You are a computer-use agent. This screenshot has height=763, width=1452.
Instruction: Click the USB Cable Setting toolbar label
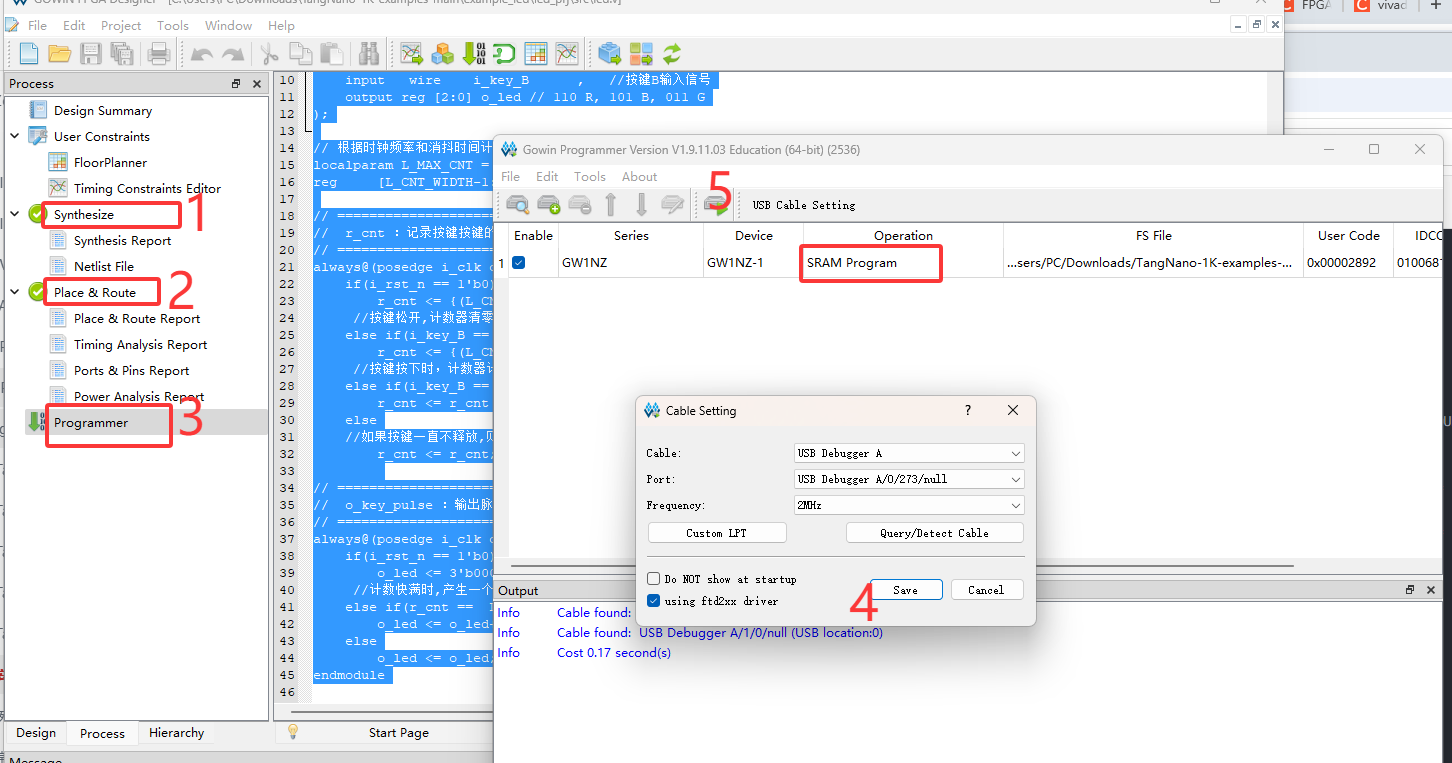pyautogui.click(x=803, y=205)
